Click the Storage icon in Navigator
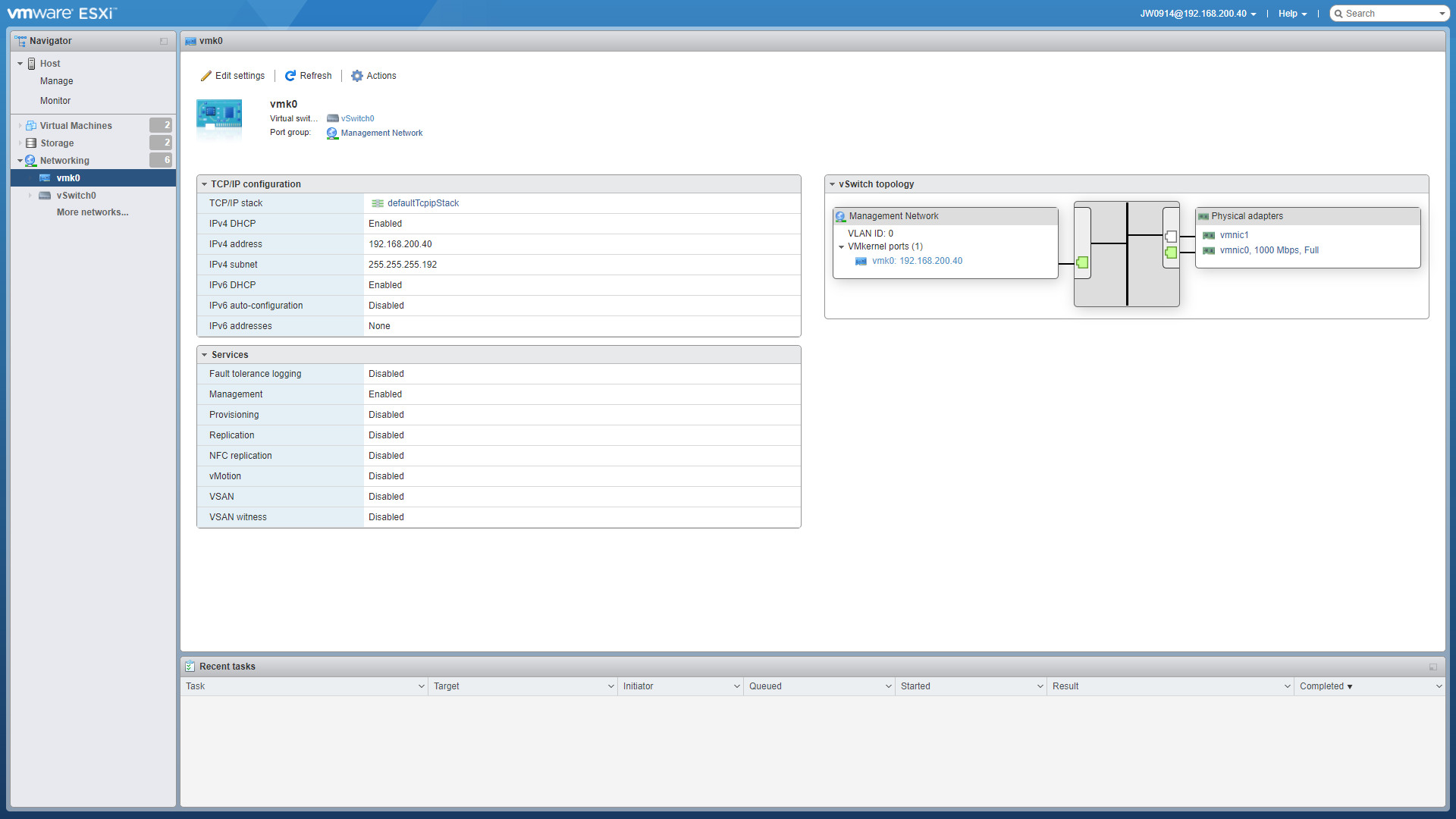Screen dimensions: 1456x819 coord(31,143)
